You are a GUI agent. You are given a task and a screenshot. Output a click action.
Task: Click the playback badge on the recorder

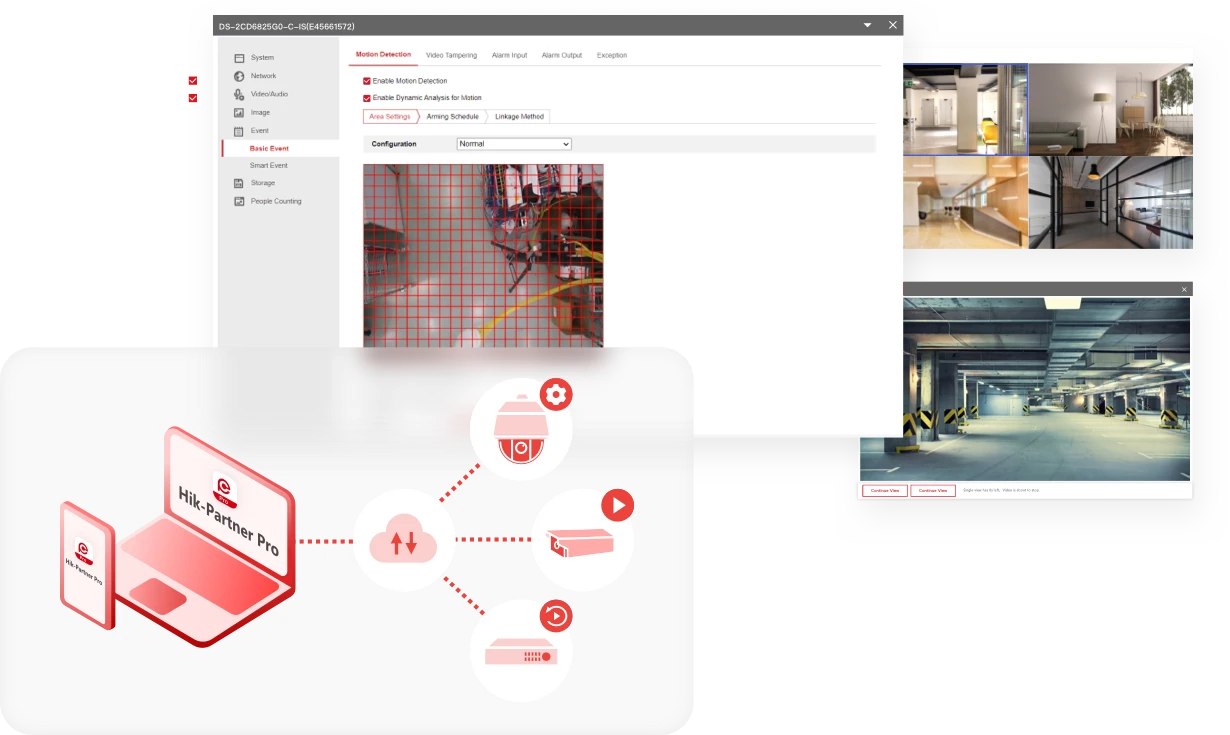(555, 615)
